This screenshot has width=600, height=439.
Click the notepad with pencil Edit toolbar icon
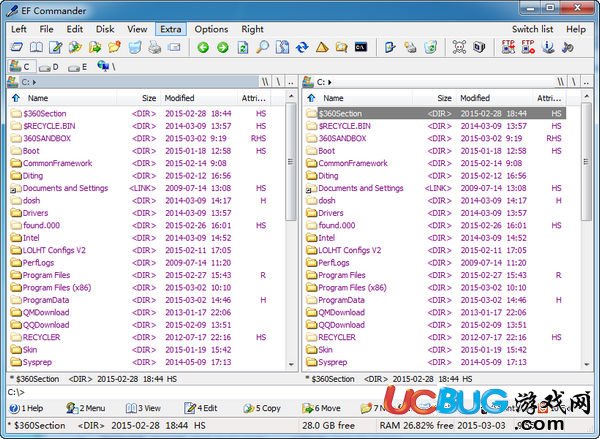pyautogui.click(x=56, y=47)
